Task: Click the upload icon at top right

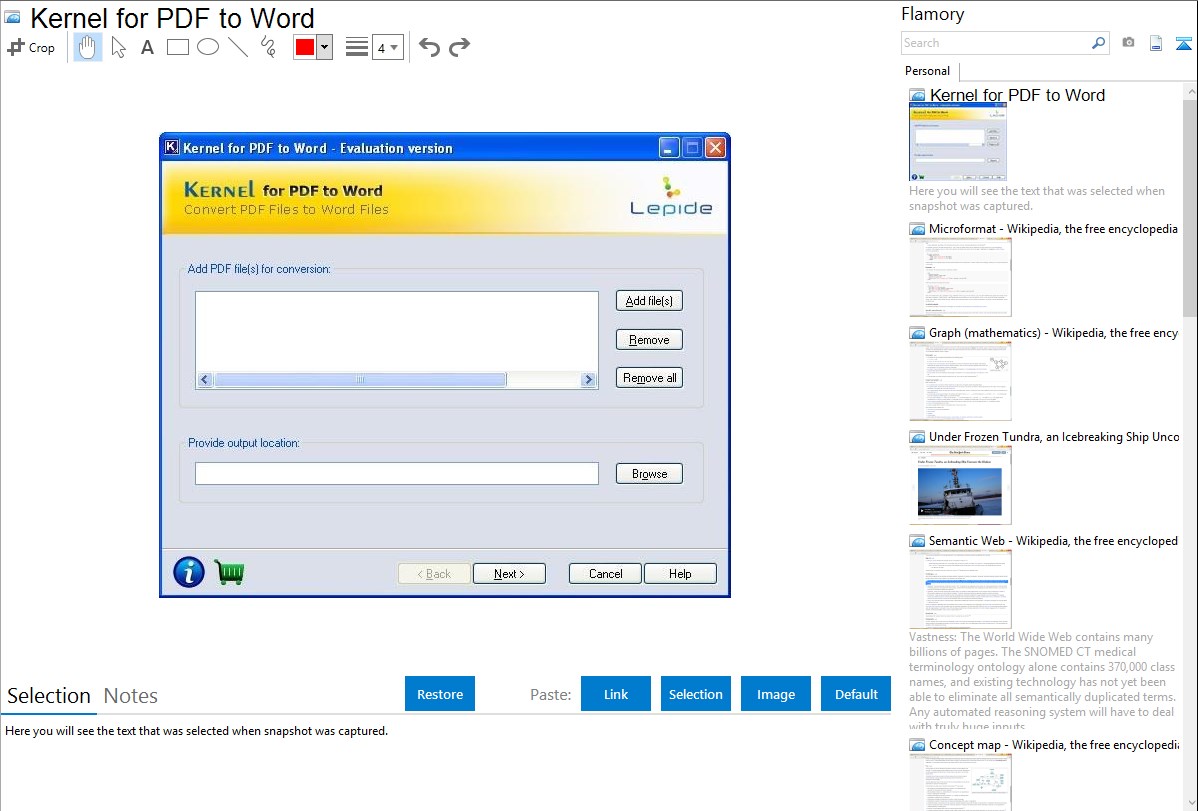Action: (1183, 44)
